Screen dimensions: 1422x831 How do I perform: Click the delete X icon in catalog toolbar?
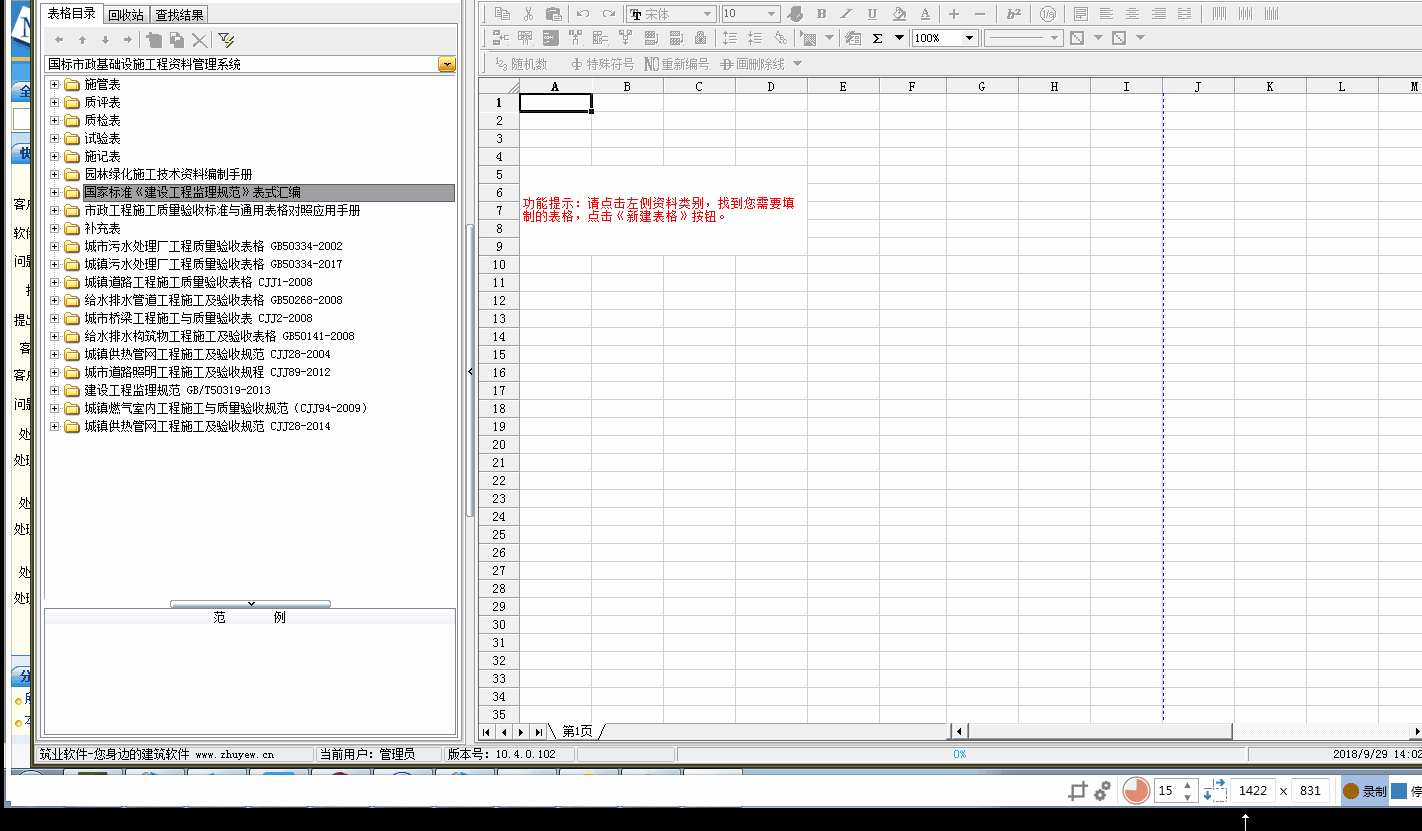coord(199,40)
